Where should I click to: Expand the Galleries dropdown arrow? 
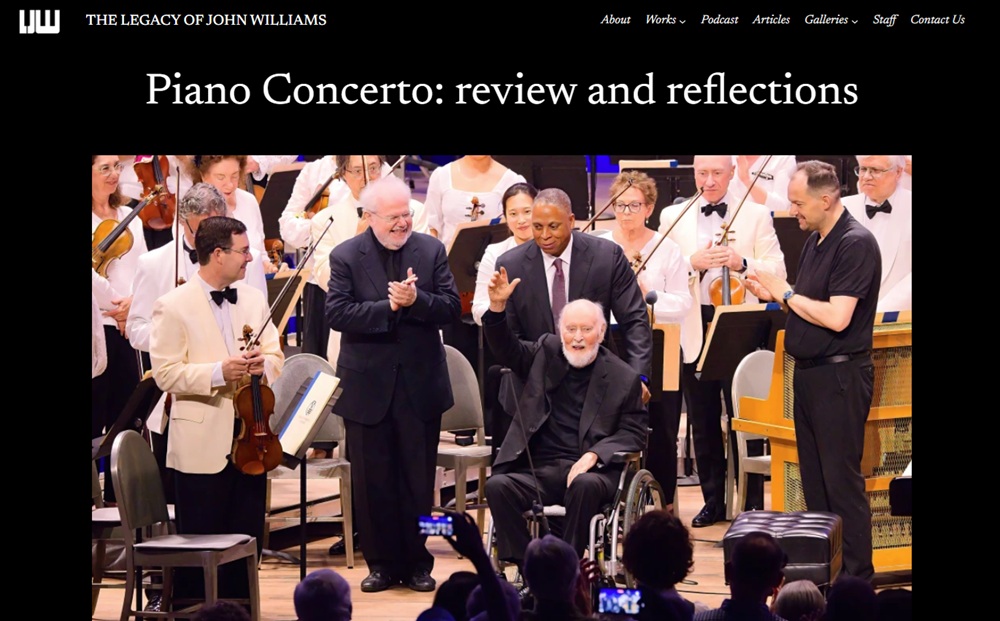pyautogui.click(x=855, y=21)
